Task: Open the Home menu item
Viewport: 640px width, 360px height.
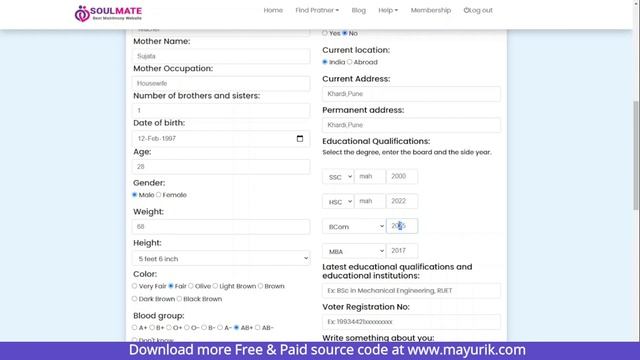Action: pyautogui.click(x=273, y=10)
